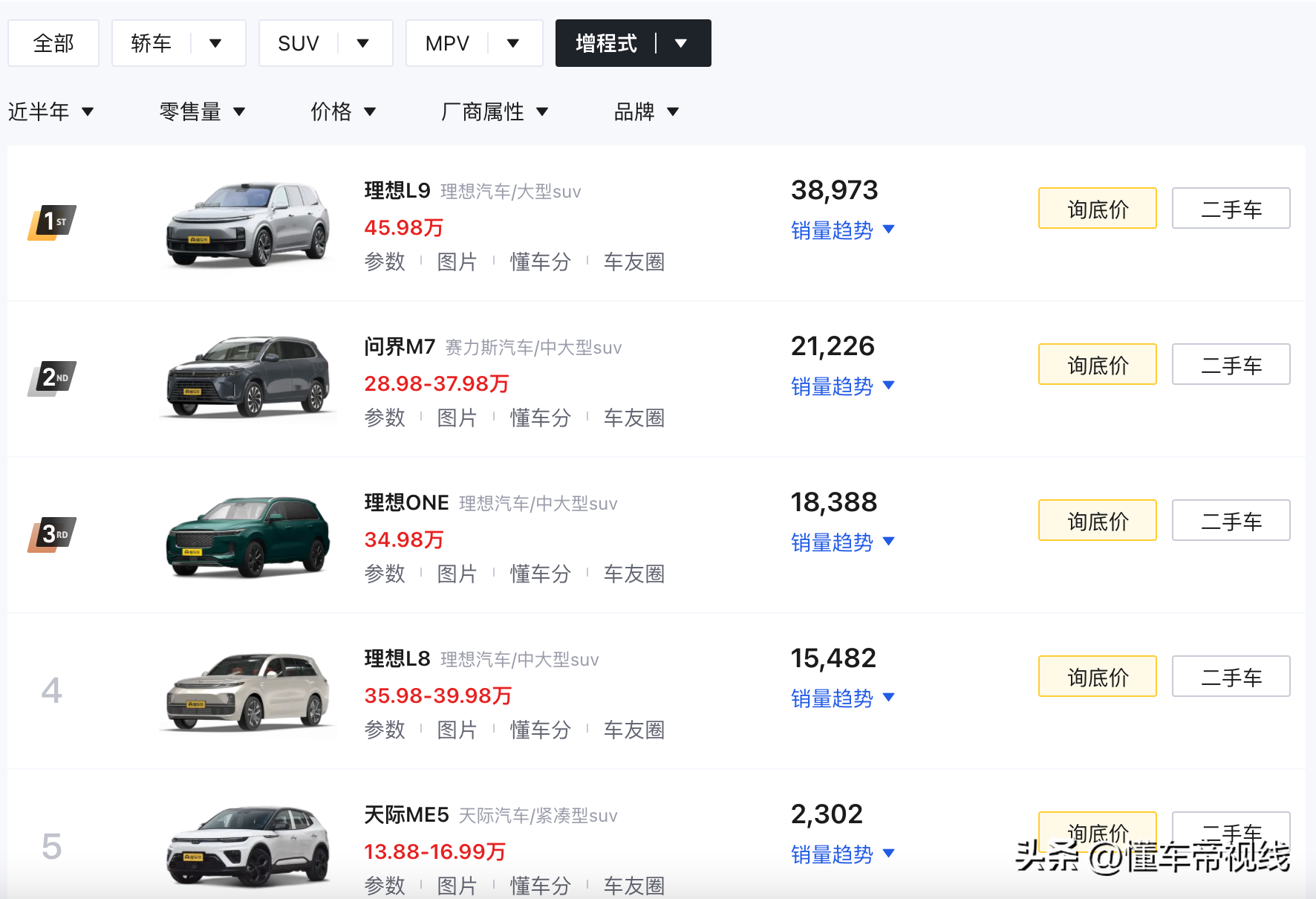Open the MPV dropdown arrow

coord(512,43)
